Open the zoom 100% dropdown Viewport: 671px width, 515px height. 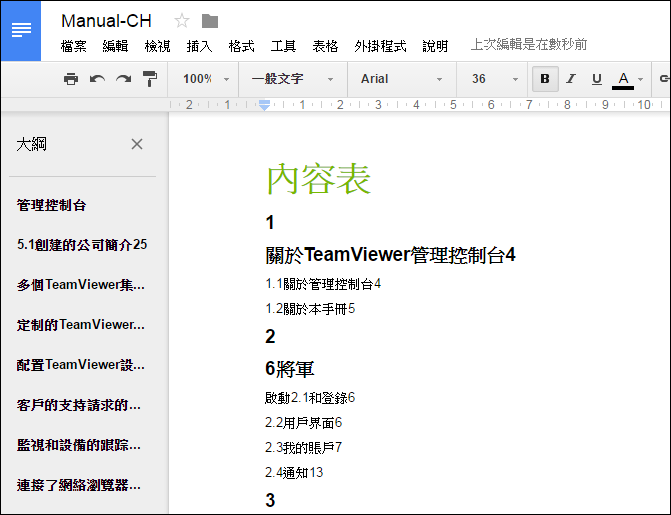[x=206, y=79]
